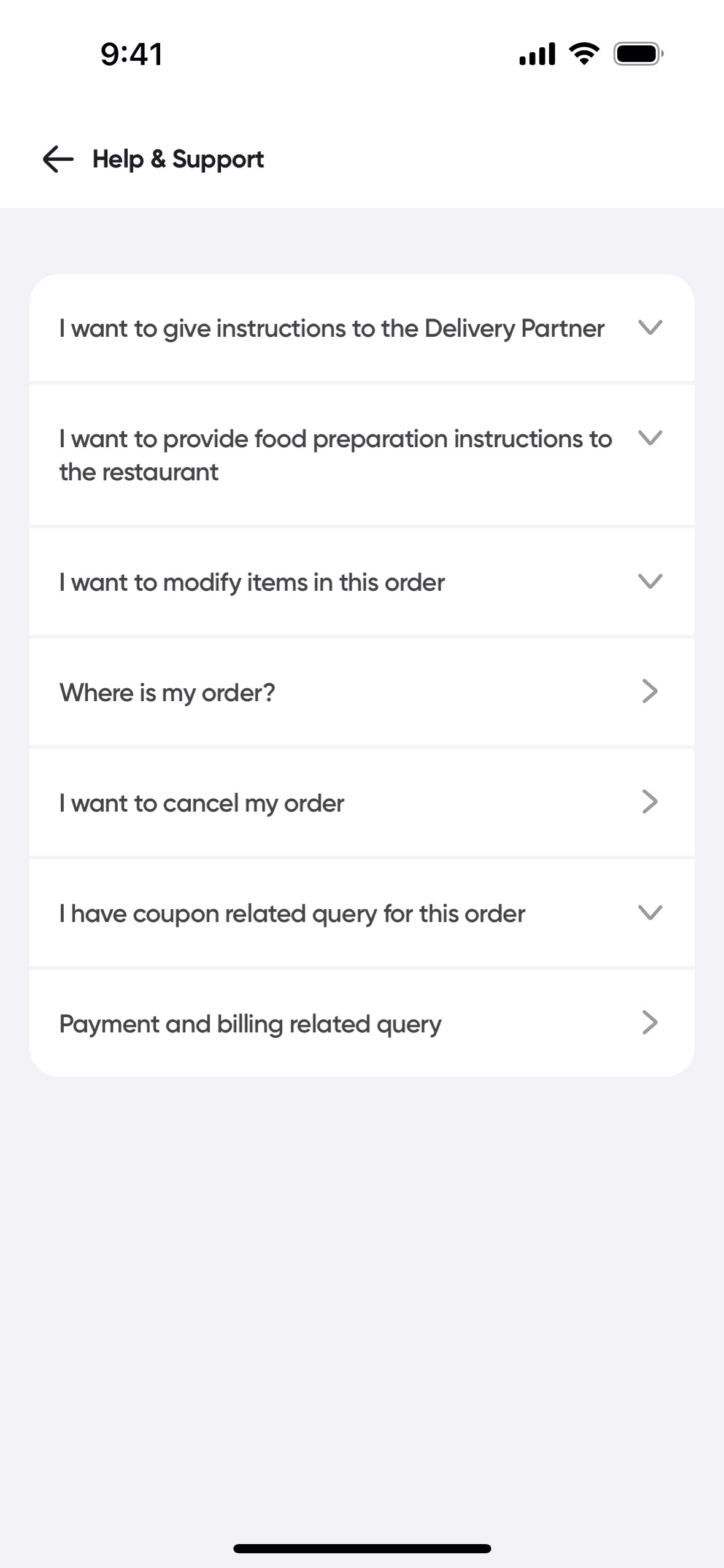Image resolution: width=724 pixels, height=1568 pixels.
Task: Expand coupon related query chevron
Action: (650, 912)
